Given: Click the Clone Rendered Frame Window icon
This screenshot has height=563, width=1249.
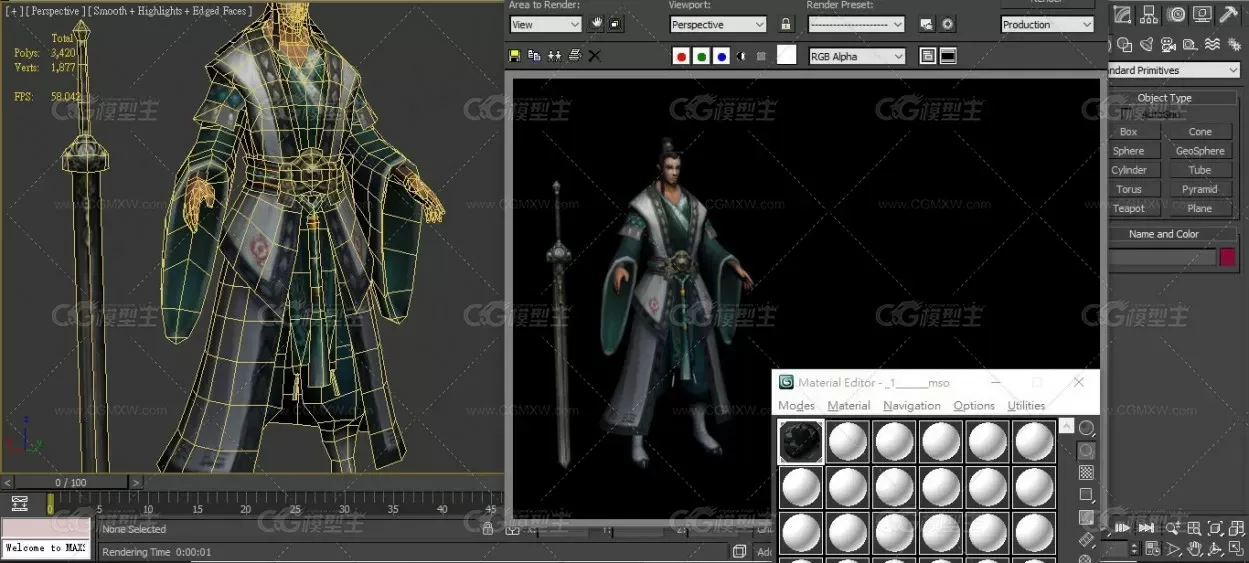Looking at the screenshot, I should point(555,56).
